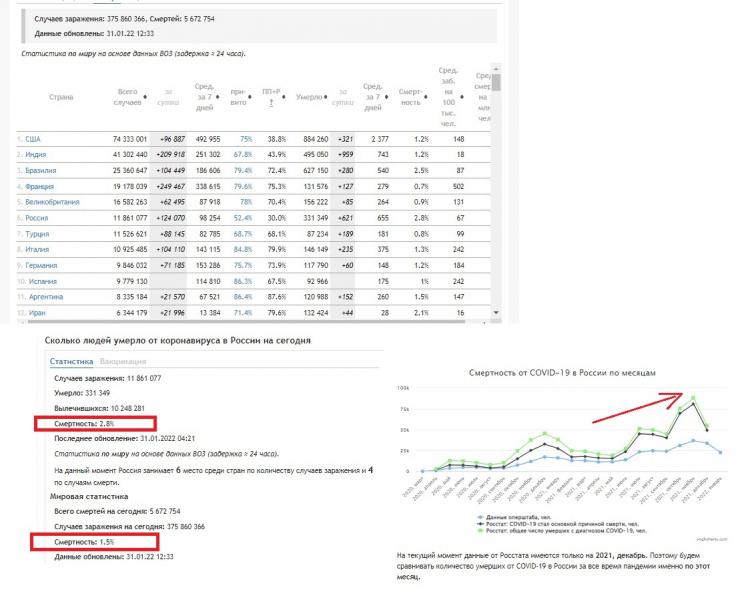Click the 86.3% vaccinated link for Испания
The height and width of the screenshot is (600, 742).
tap(243, 281)
